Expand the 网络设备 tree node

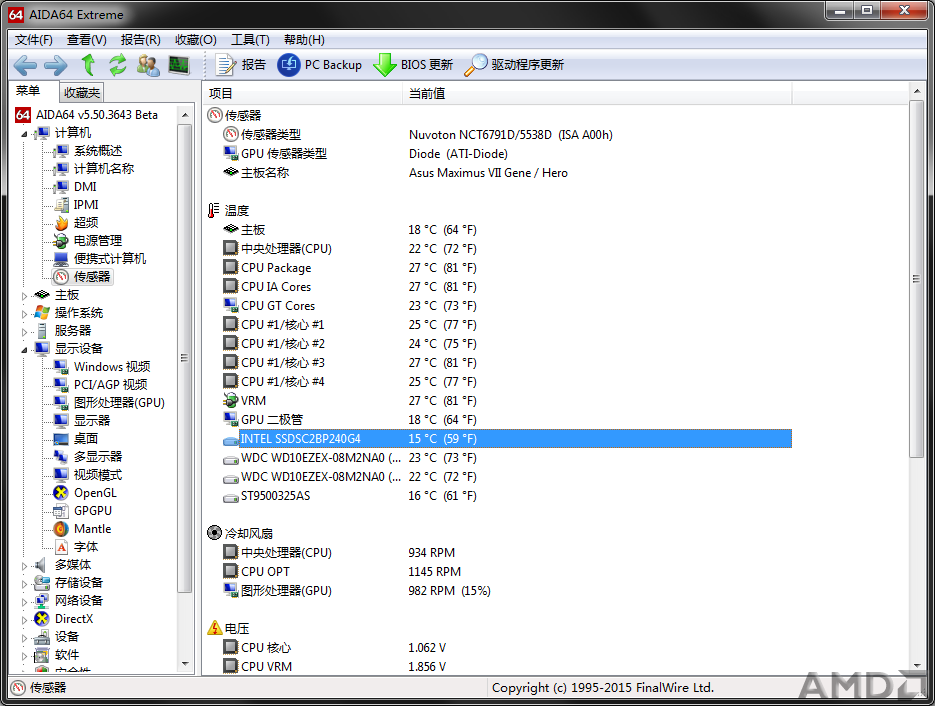[24, 602]
